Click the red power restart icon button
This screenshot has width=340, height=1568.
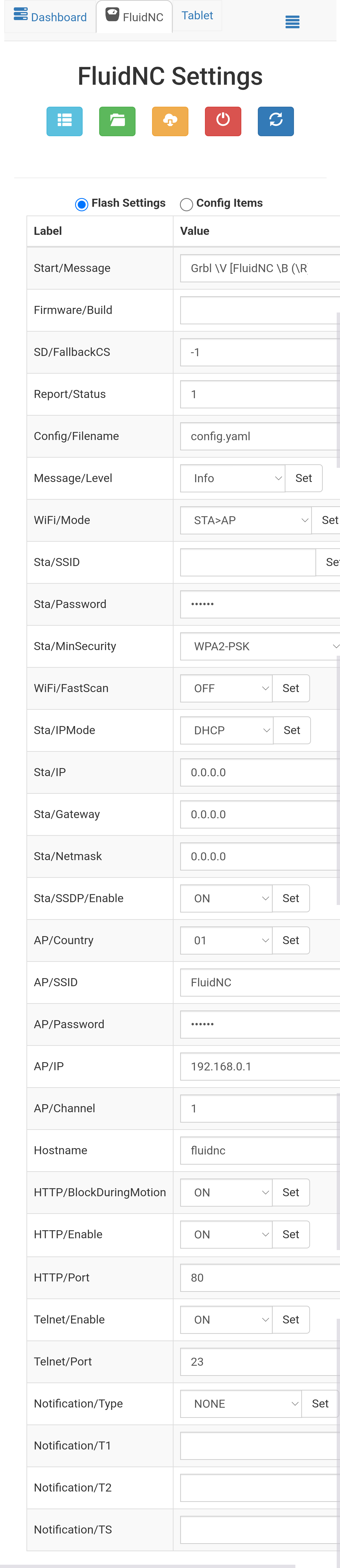click(x=223, y=121)
